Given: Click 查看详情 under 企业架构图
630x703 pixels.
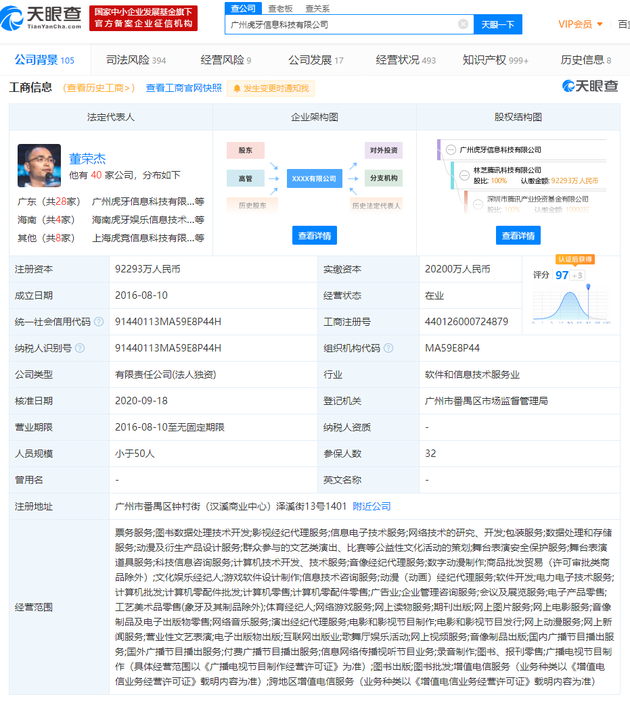Looking at the screenshot, I should coord(313,236).
